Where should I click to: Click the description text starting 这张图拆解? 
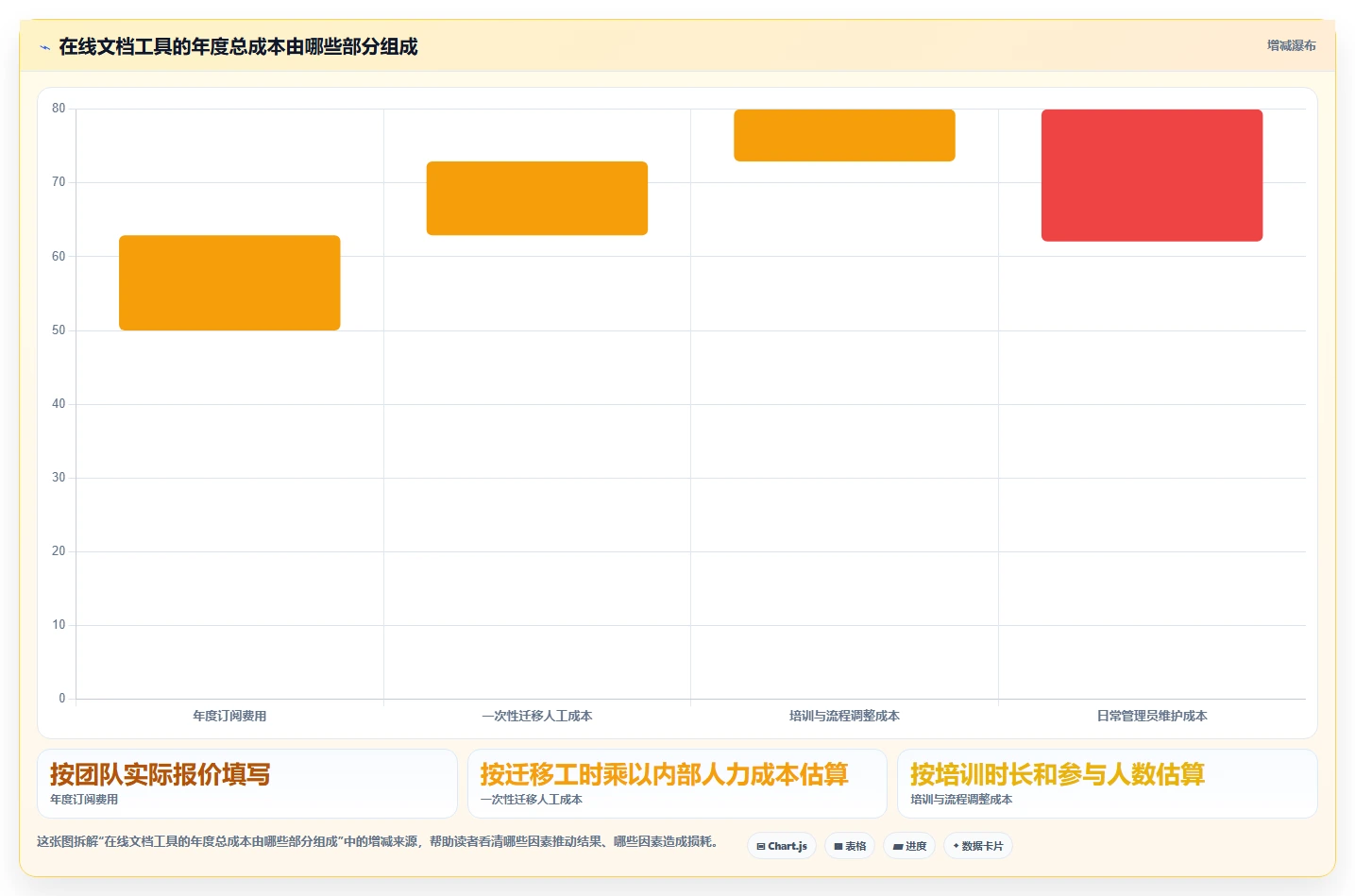point(379,841)
